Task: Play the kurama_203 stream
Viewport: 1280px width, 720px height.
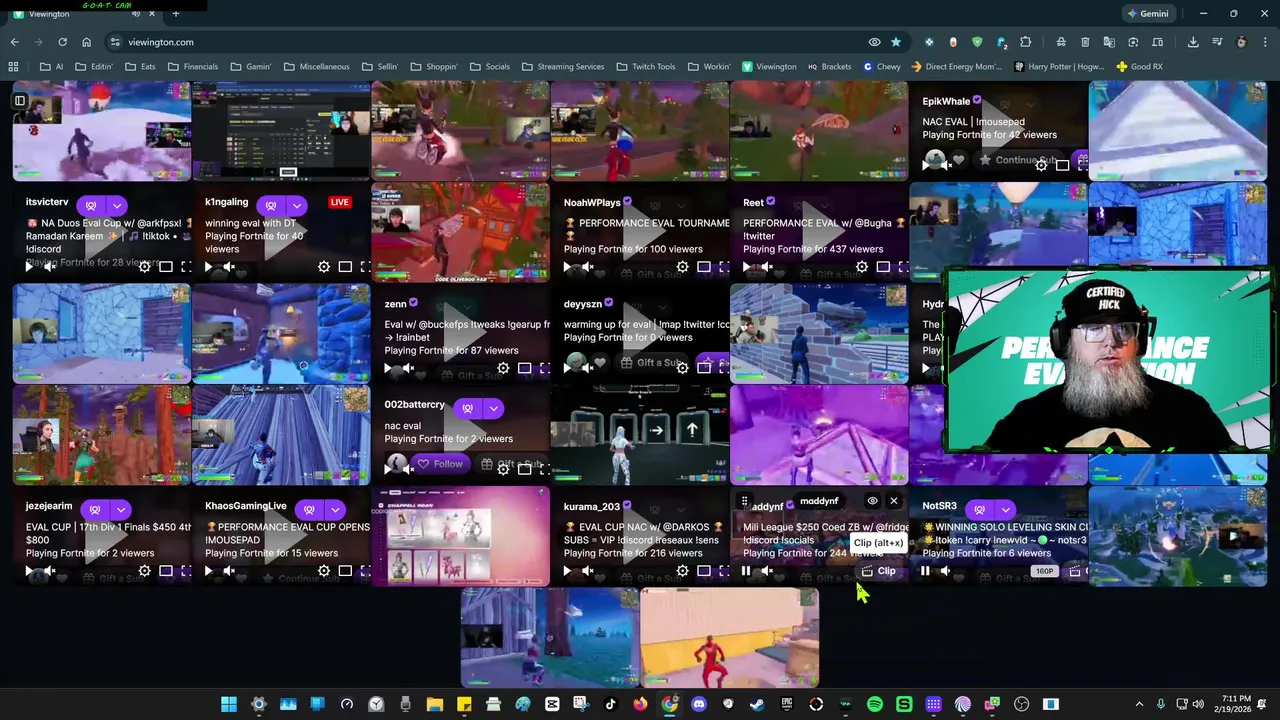Action: (x=567, y=571)
